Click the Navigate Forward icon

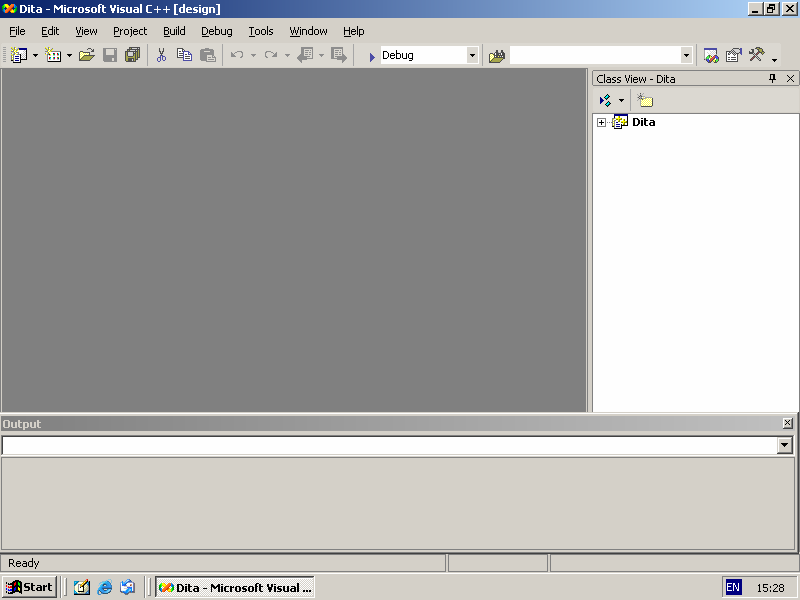point(339,55)
